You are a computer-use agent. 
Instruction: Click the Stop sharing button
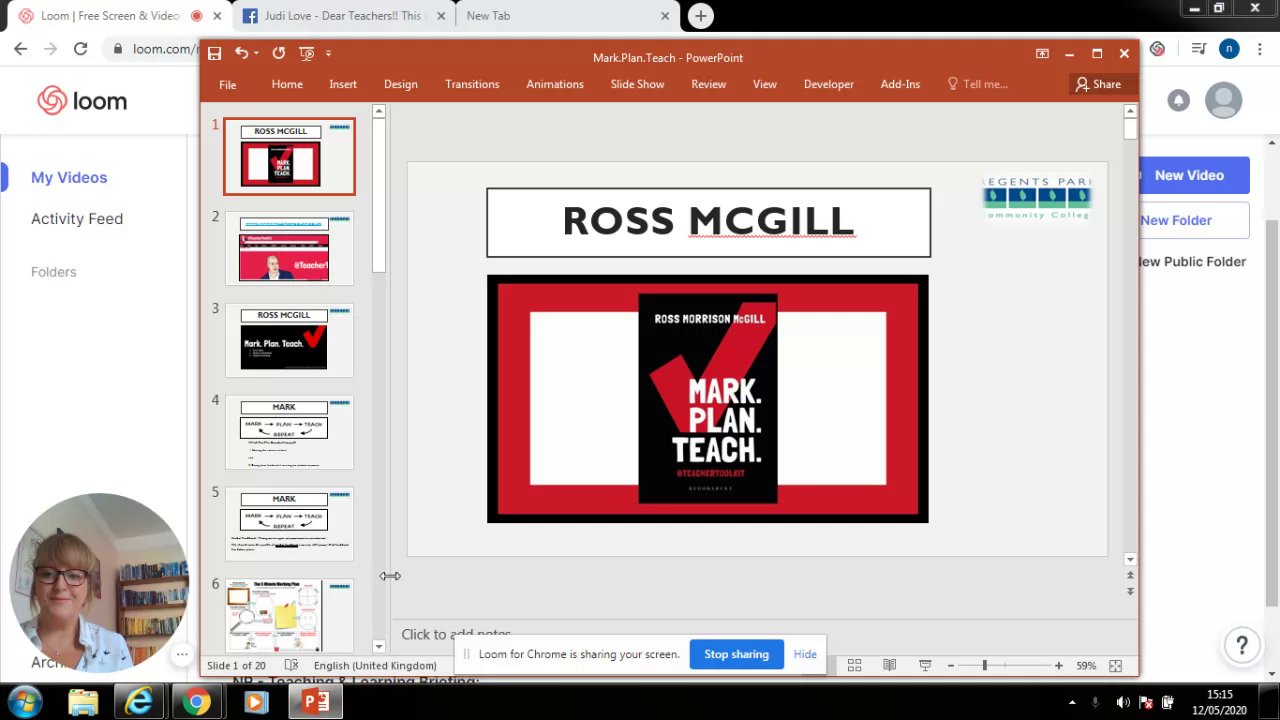point(736,654)
